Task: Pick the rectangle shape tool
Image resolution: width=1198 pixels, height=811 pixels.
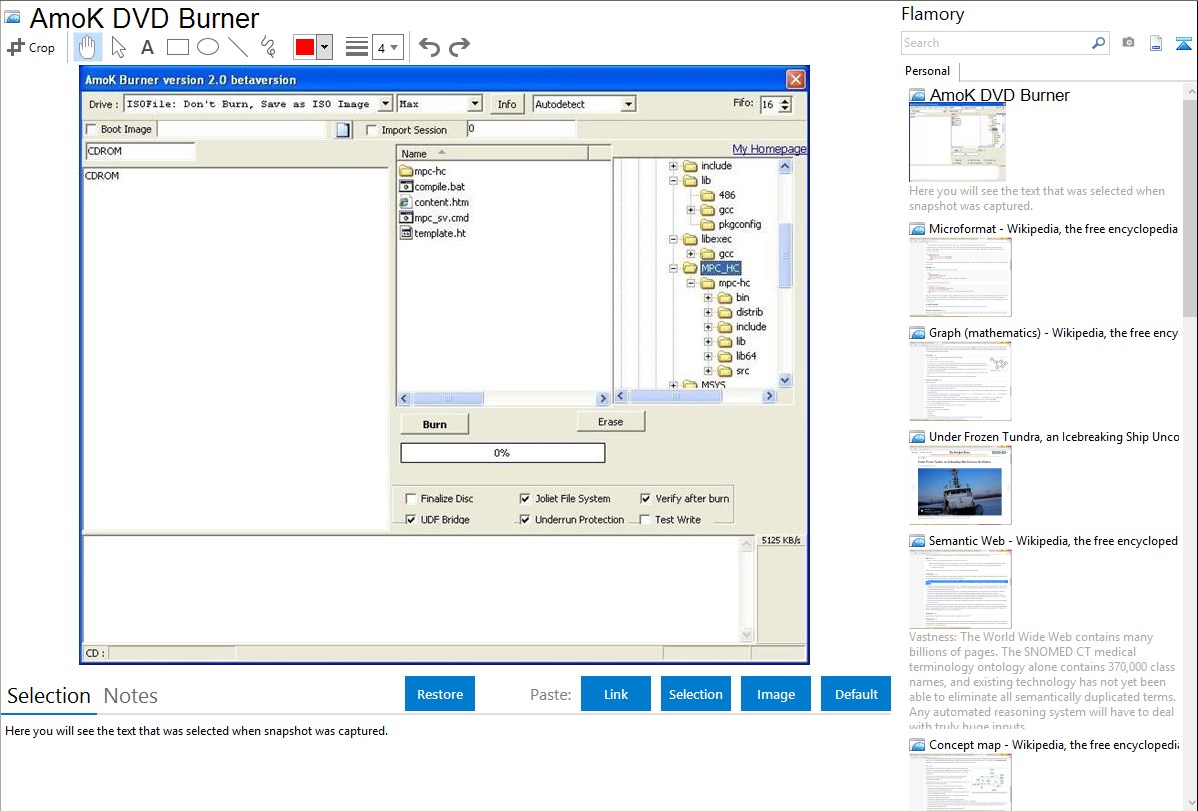Action: [x=178, y=47]
